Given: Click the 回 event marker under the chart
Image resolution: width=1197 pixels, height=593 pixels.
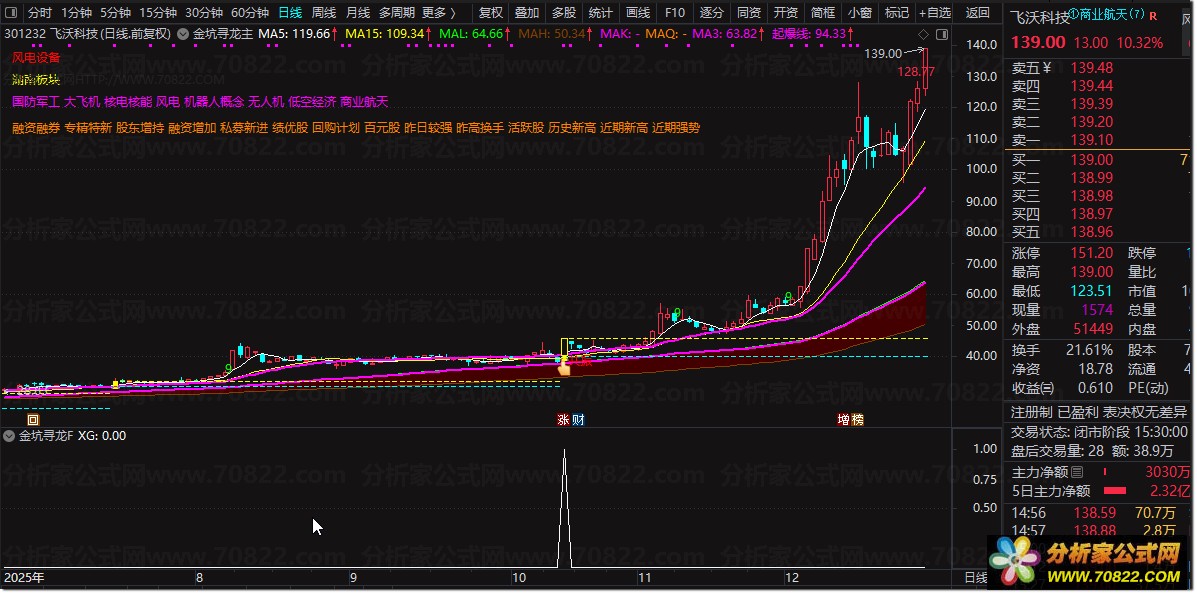Looking at the screenshot, I should pos(33,420).
